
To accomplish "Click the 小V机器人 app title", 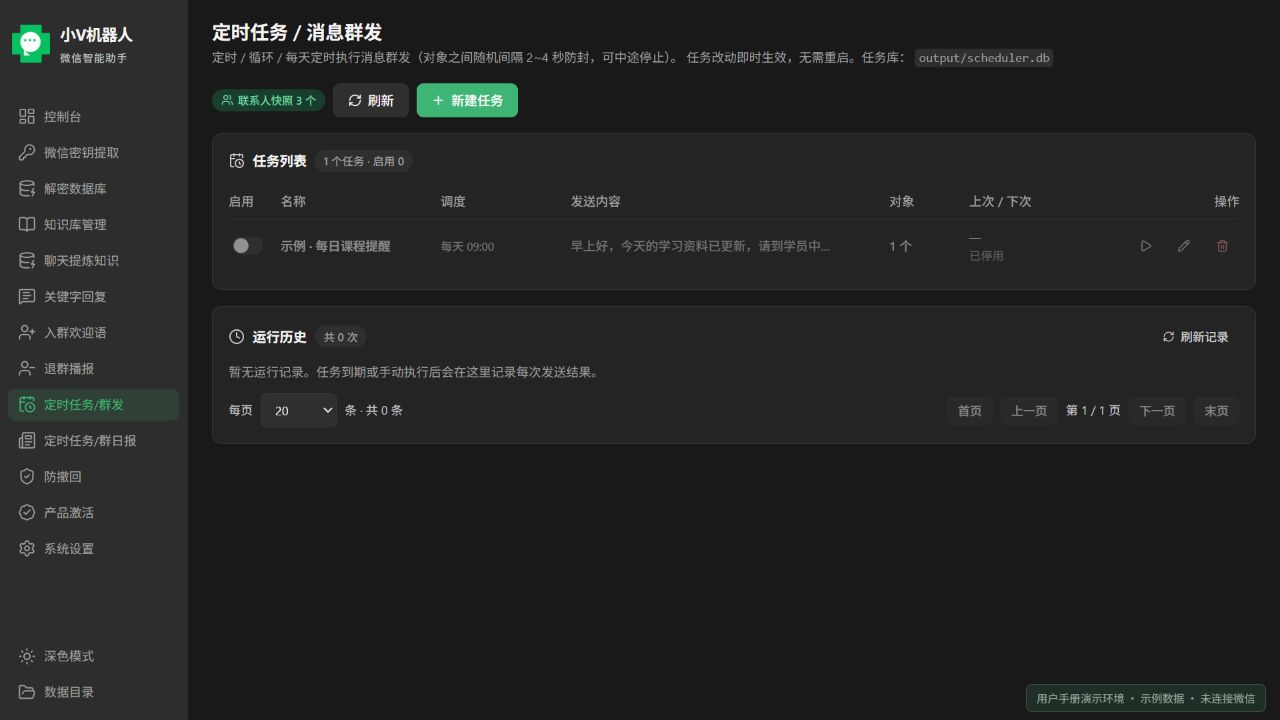I will [x=96, y=35].
